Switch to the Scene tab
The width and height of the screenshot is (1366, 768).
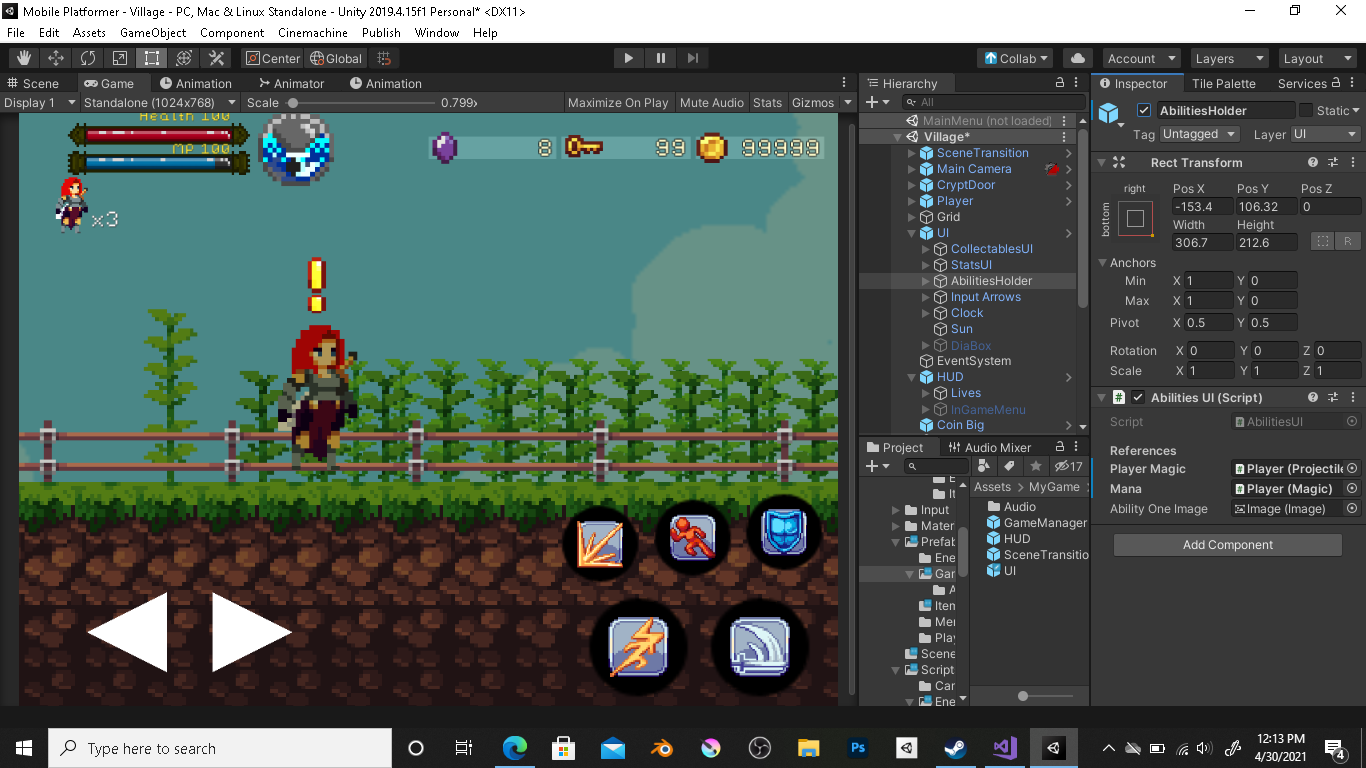tap(33, 83)
